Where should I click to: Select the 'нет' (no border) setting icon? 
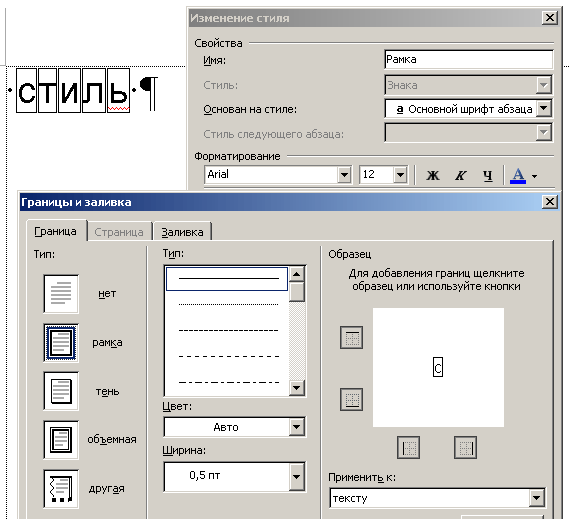pyautogui.click(x=61, y=294)
